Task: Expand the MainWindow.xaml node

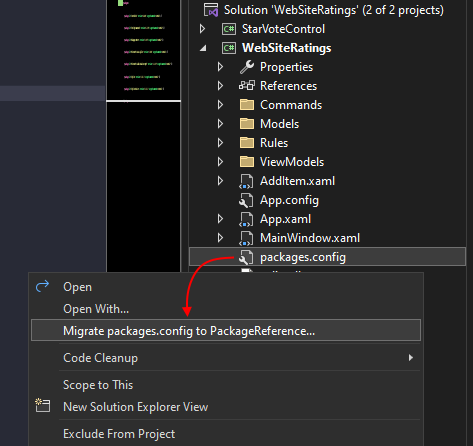Action: click(x=220, y=238)
